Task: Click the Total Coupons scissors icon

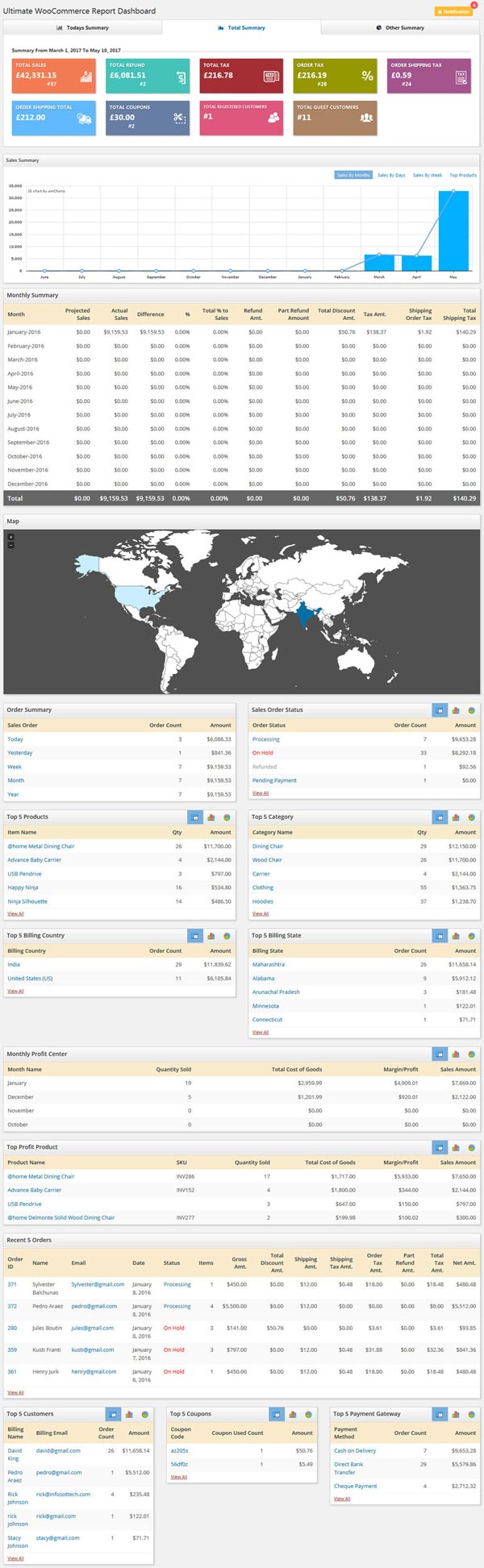Action: pyautogui.click(x=179, y=119)
